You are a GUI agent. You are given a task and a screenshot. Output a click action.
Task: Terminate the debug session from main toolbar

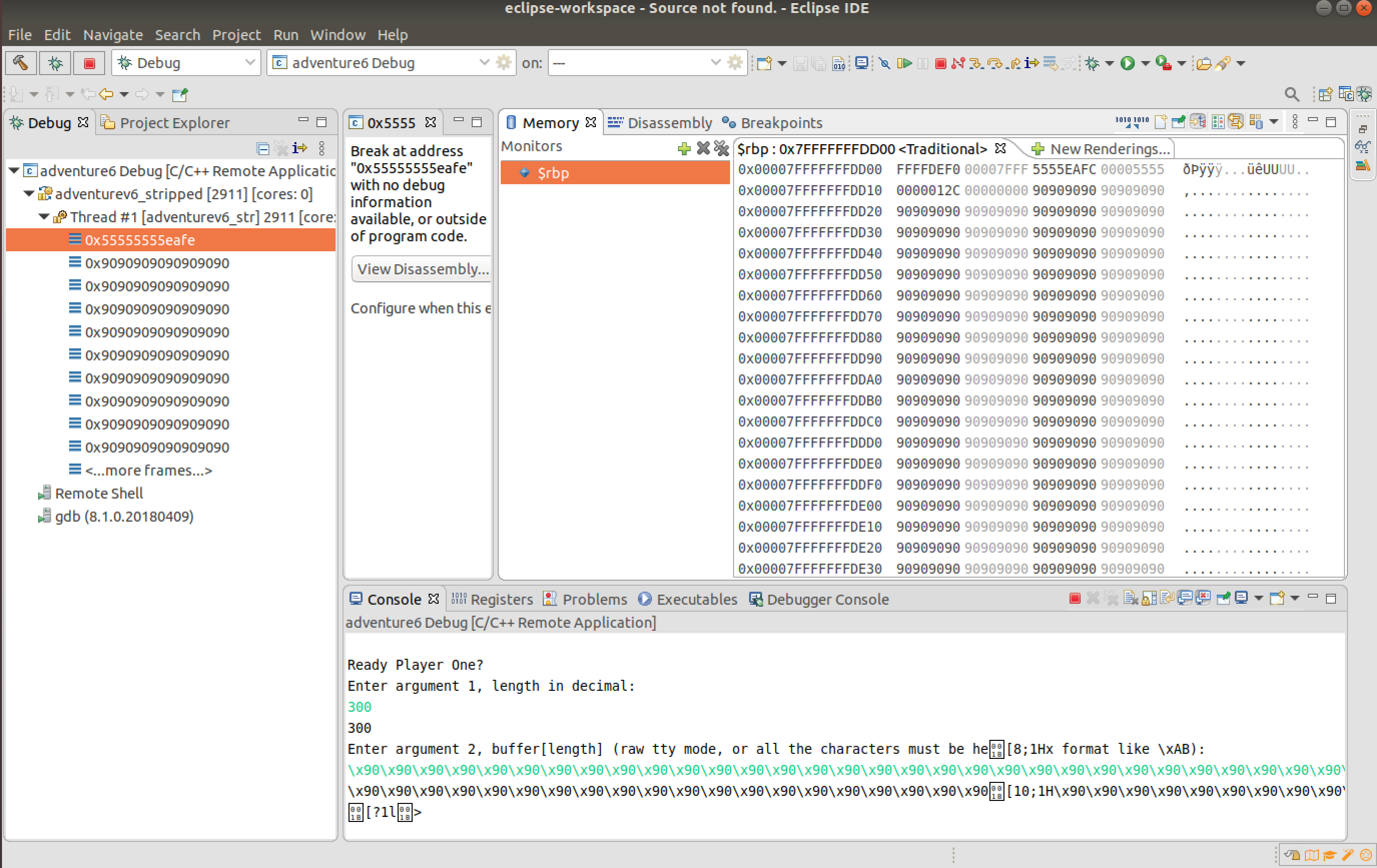click(x=940, y=63)
